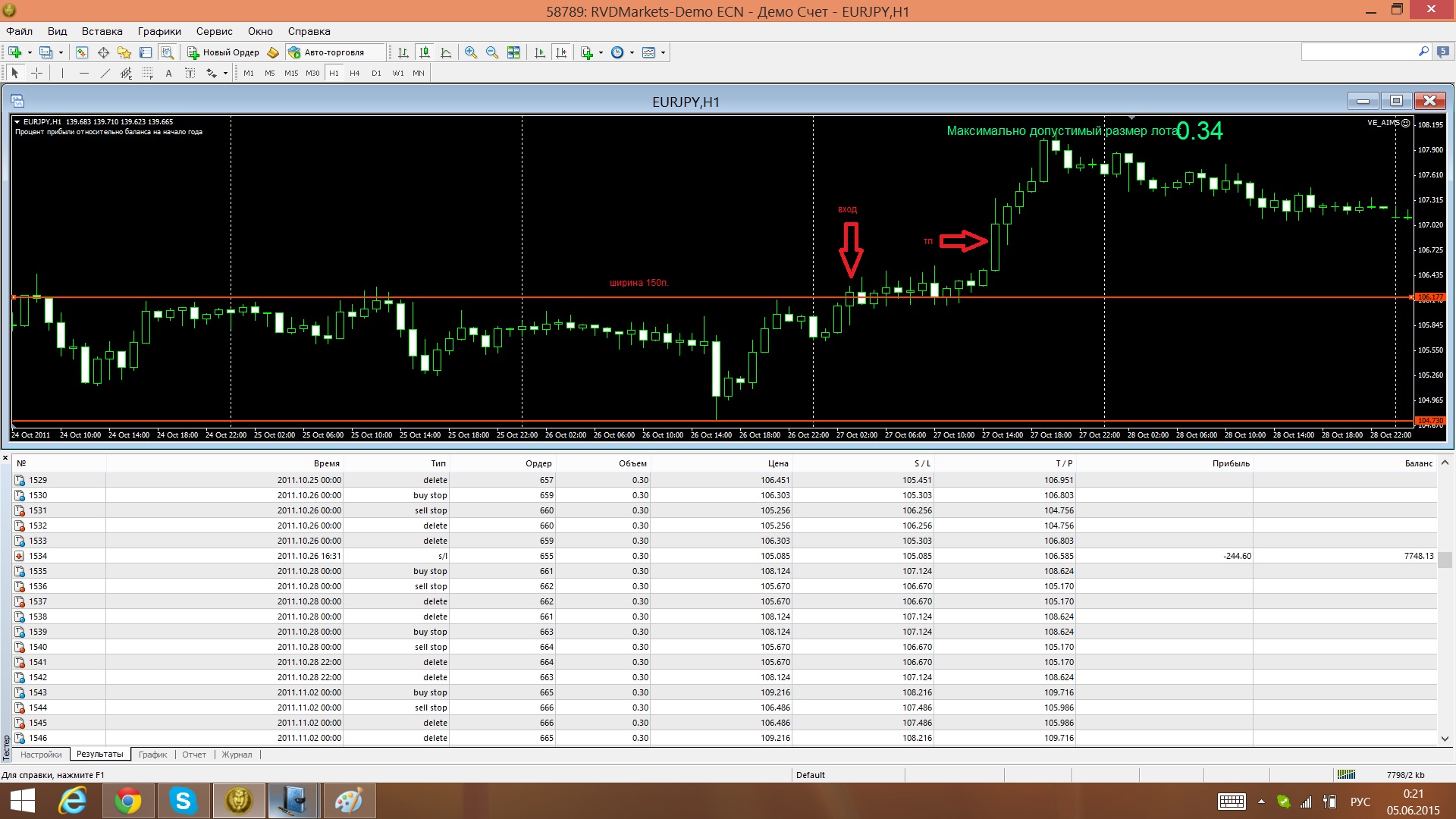Select the trendline drawing tool
The image size is (1456, 819).
[105, 73]
